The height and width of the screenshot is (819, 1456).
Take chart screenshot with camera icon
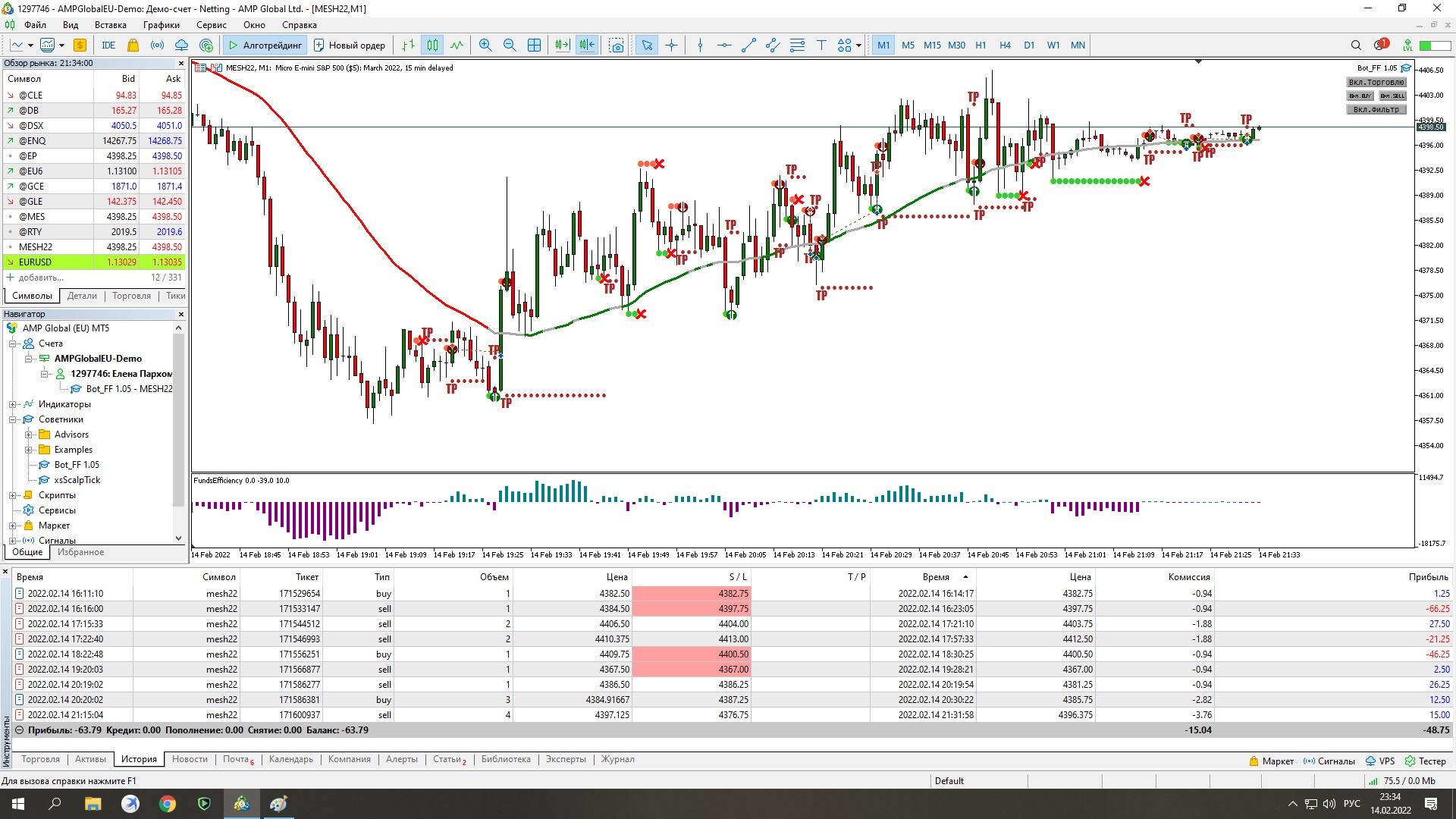coord(617,45)
